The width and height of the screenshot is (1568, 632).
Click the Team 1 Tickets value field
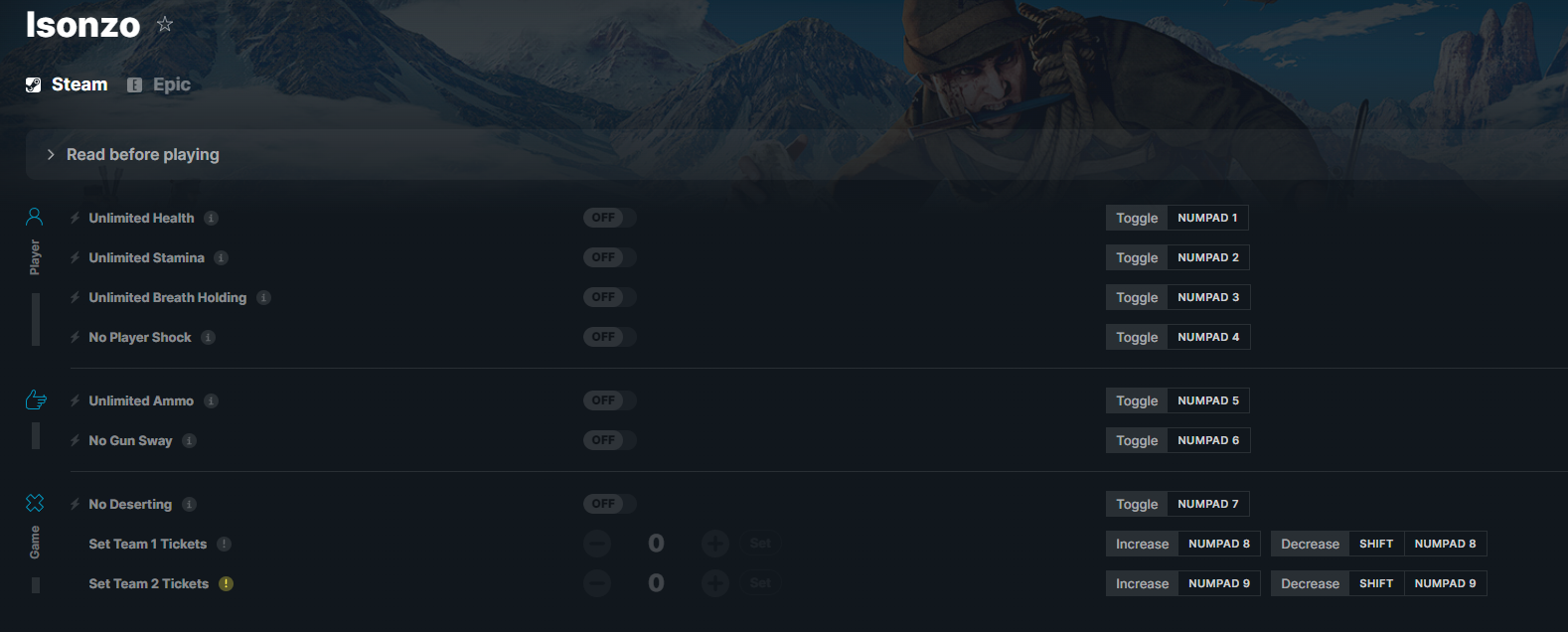(x=656, y=544)
